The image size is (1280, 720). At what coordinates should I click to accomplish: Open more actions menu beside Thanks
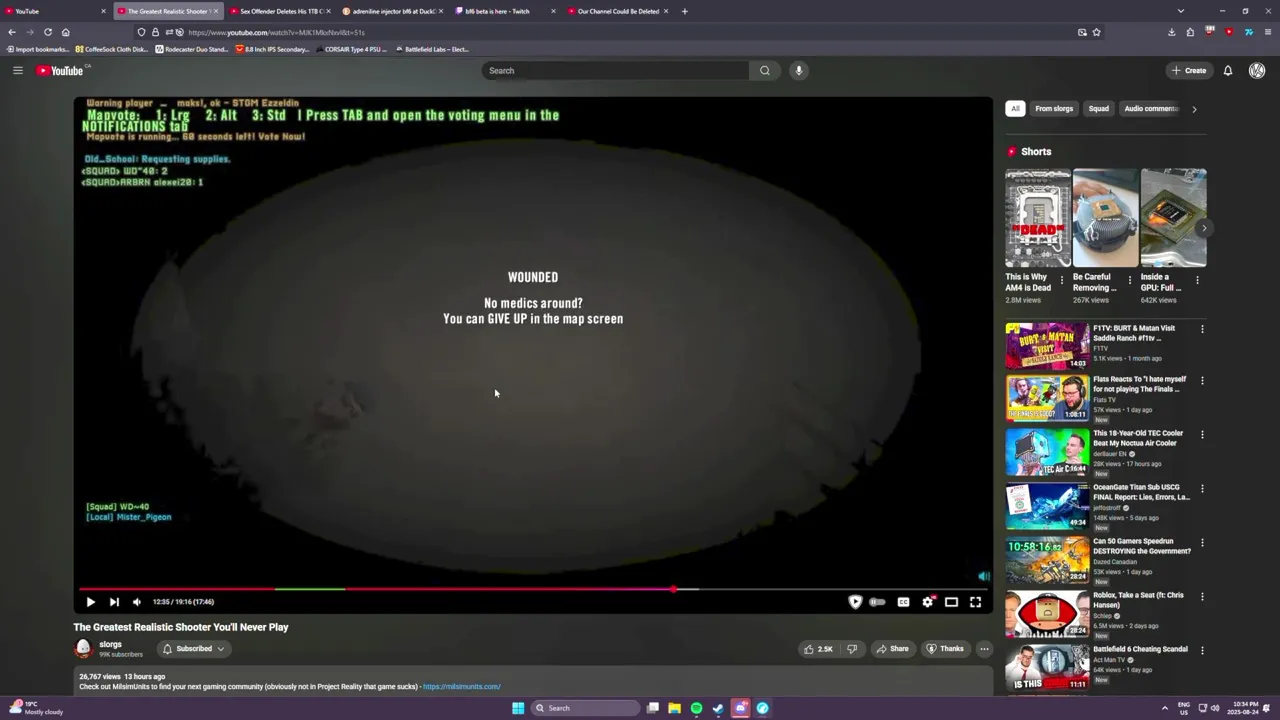click(984, 649)
